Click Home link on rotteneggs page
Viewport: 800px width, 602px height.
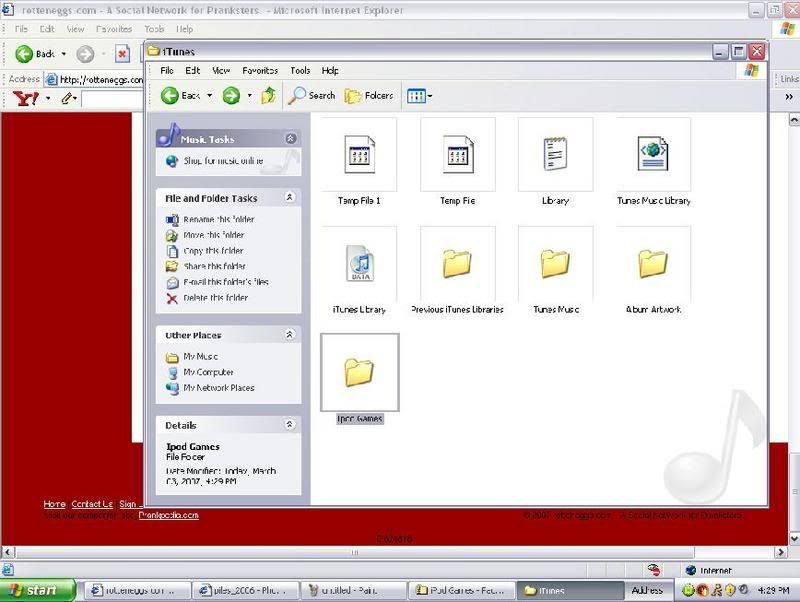[55, 504]
